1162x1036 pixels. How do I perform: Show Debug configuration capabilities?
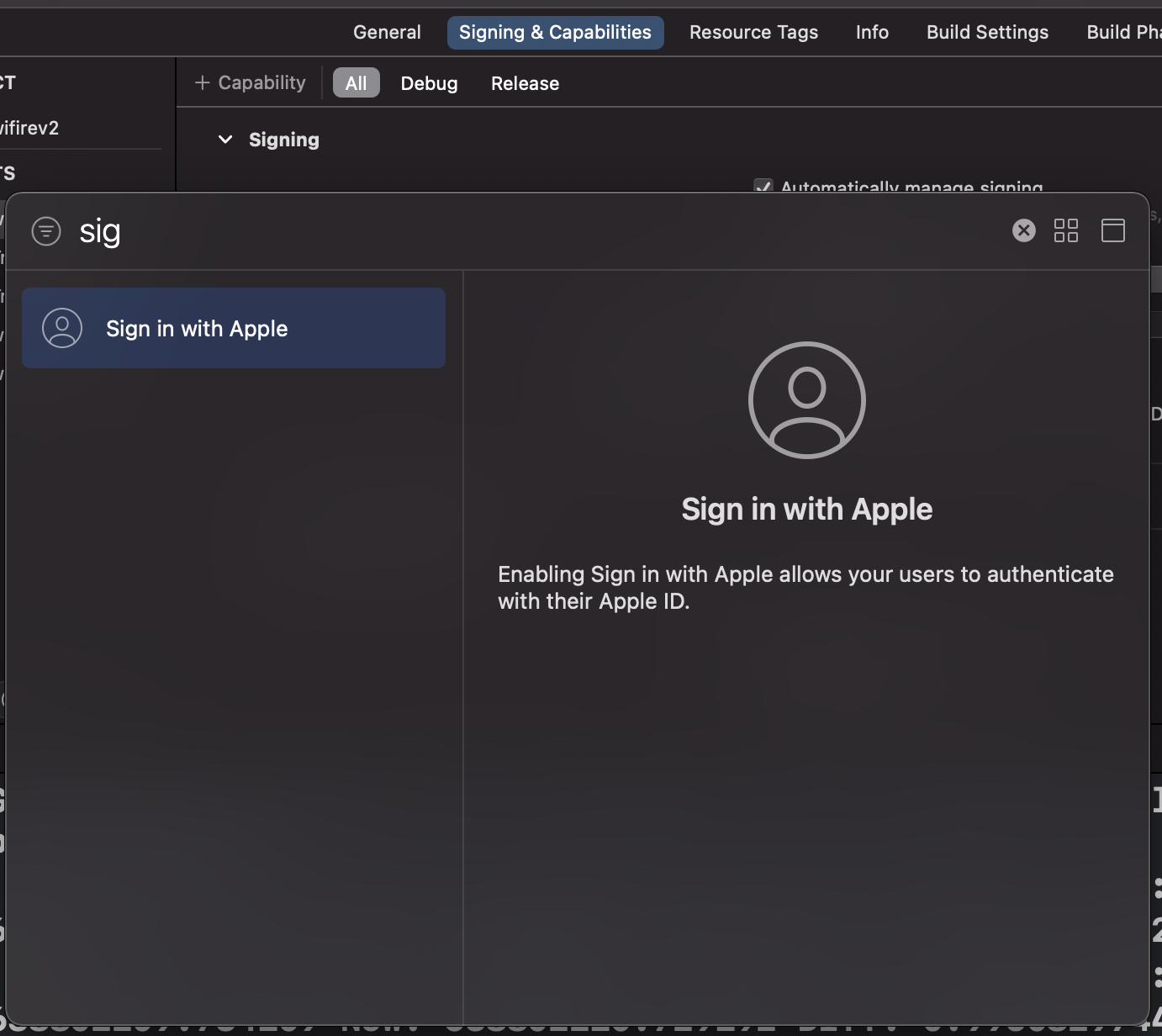(x=429, y=82)
